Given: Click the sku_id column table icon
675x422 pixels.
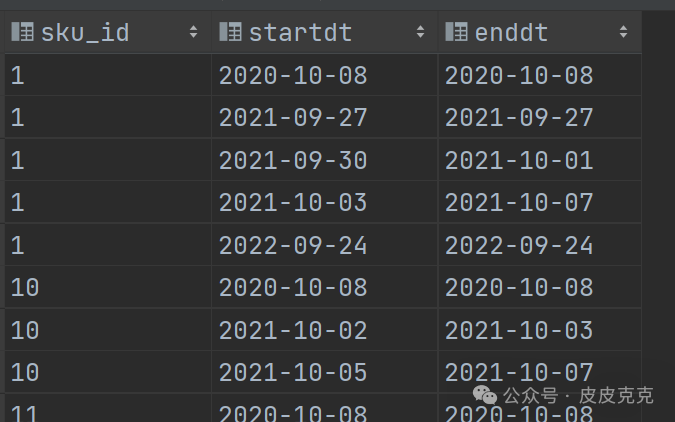Looking at the screenshot, I should 22,32.
